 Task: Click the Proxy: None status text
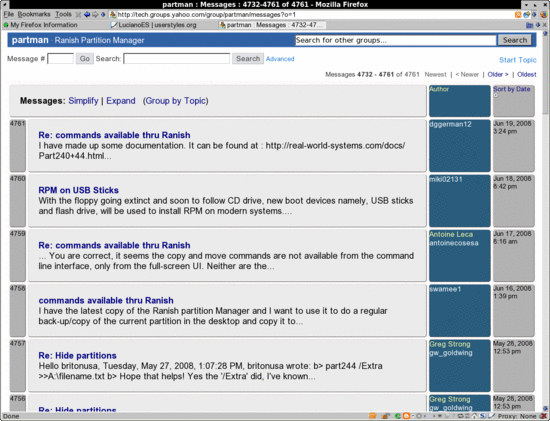pos(517,416)
